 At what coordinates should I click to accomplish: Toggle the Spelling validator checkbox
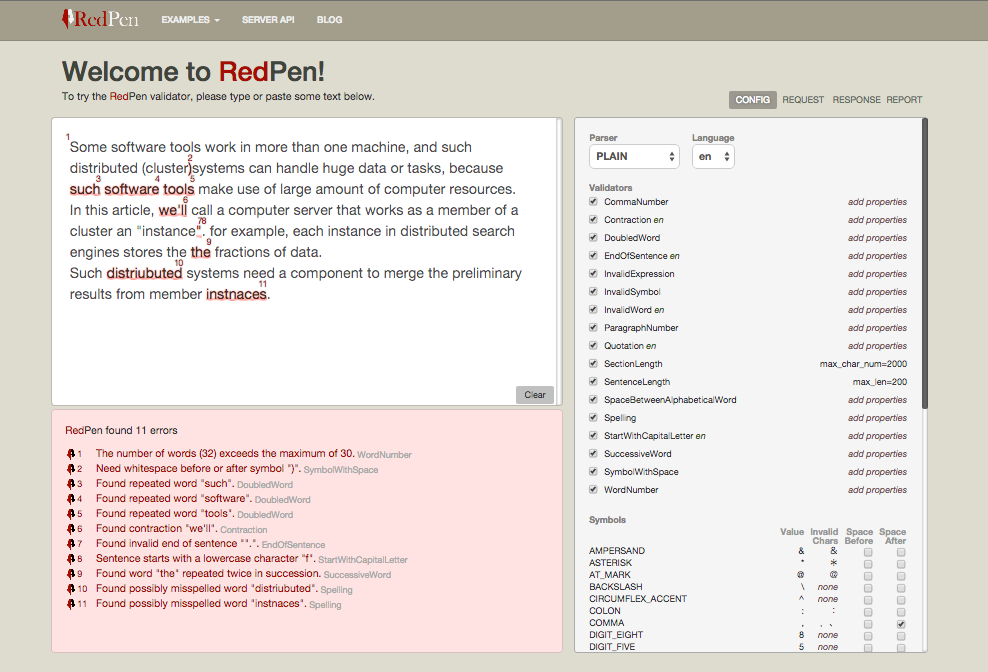coord(593,418)
